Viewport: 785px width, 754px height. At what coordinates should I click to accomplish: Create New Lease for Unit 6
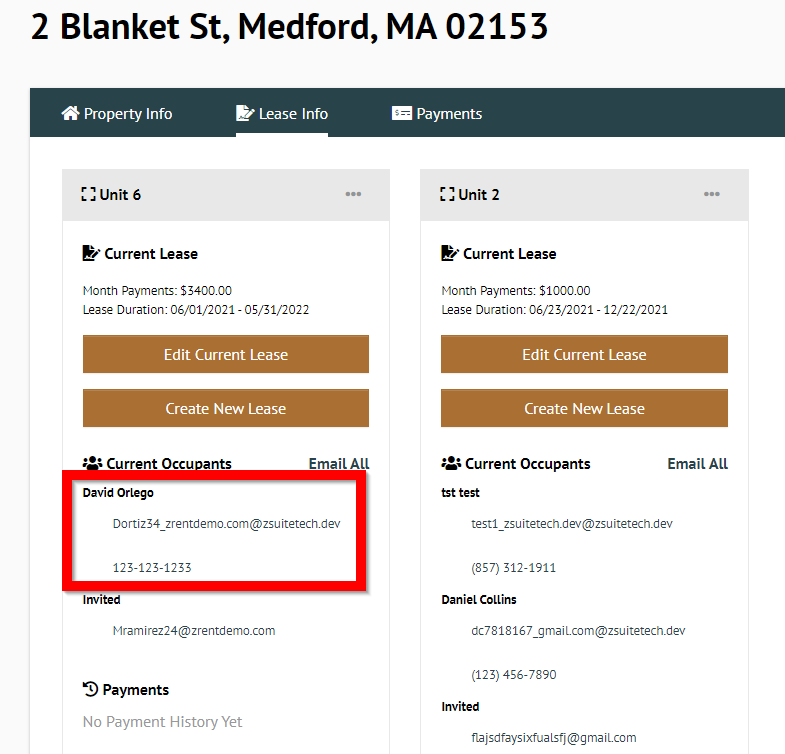tap(226, 408)
